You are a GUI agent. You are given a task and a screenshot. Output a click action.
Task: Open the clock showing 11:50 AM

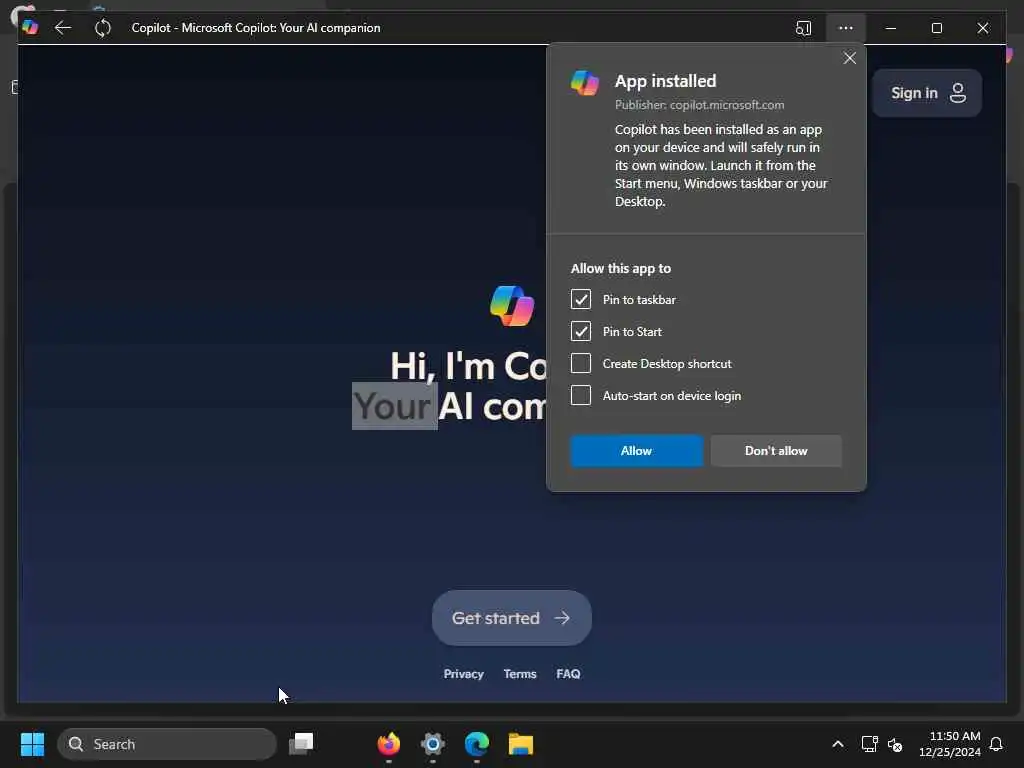[x=950, y=744]
